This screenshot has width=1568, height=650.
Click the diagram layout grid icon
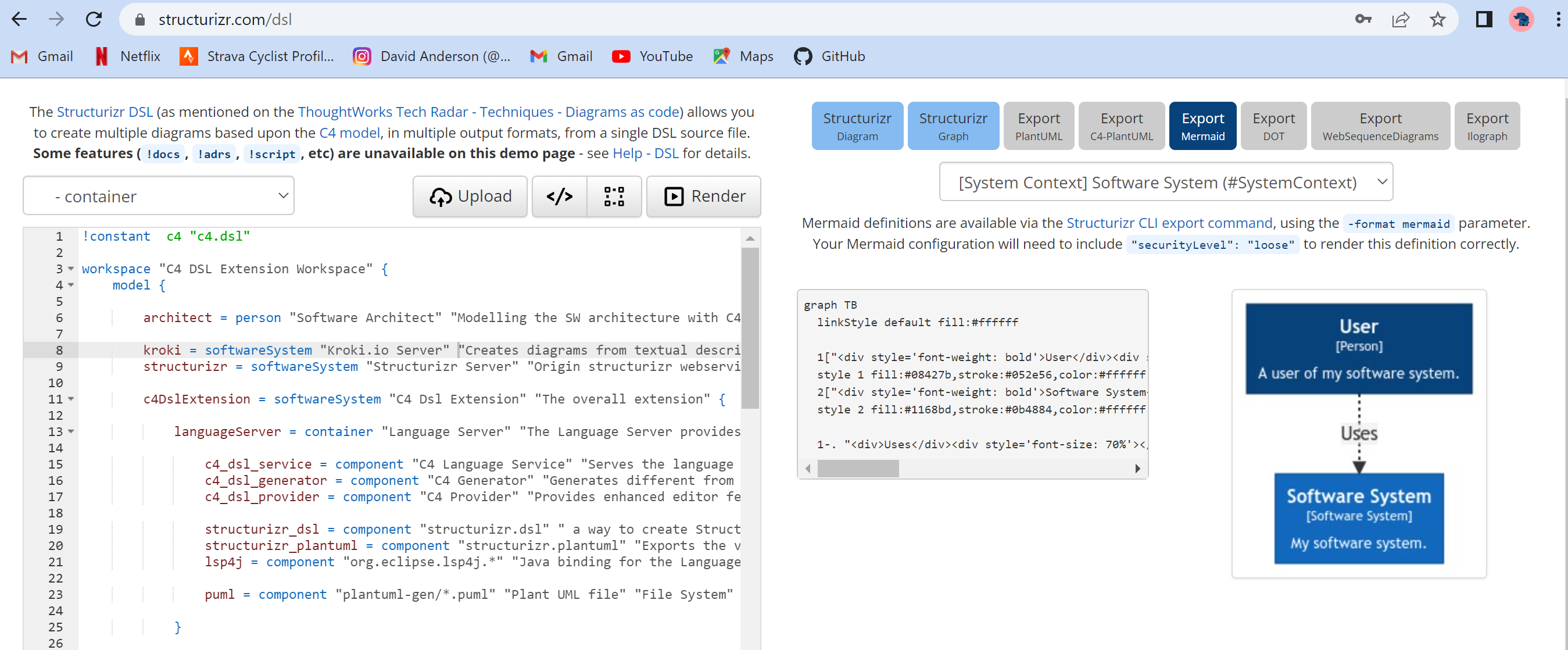click(x=614, y=196)
